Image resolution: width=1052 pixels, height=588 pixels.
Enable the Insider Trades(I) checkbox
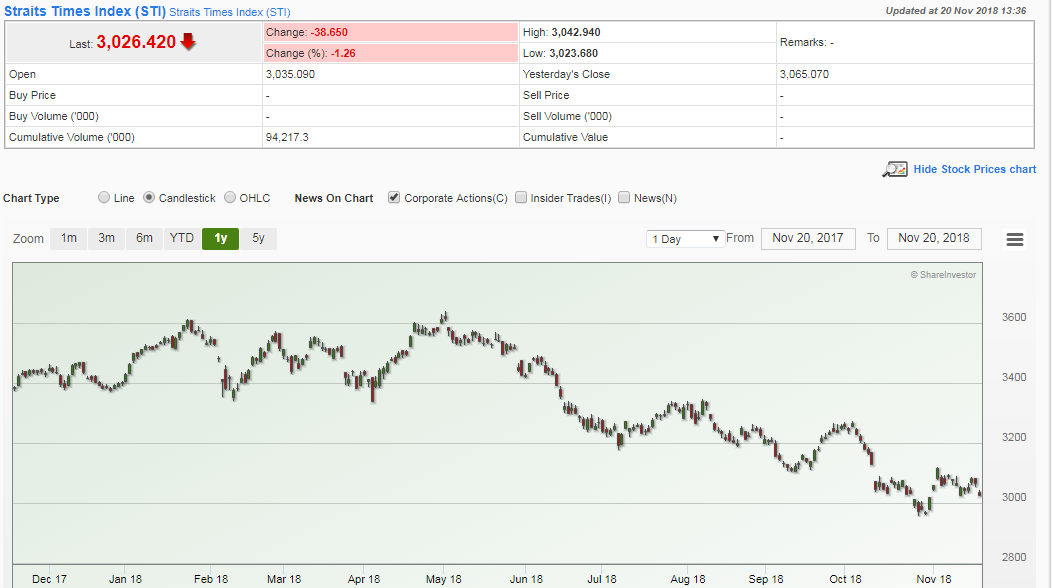[521, 198]
